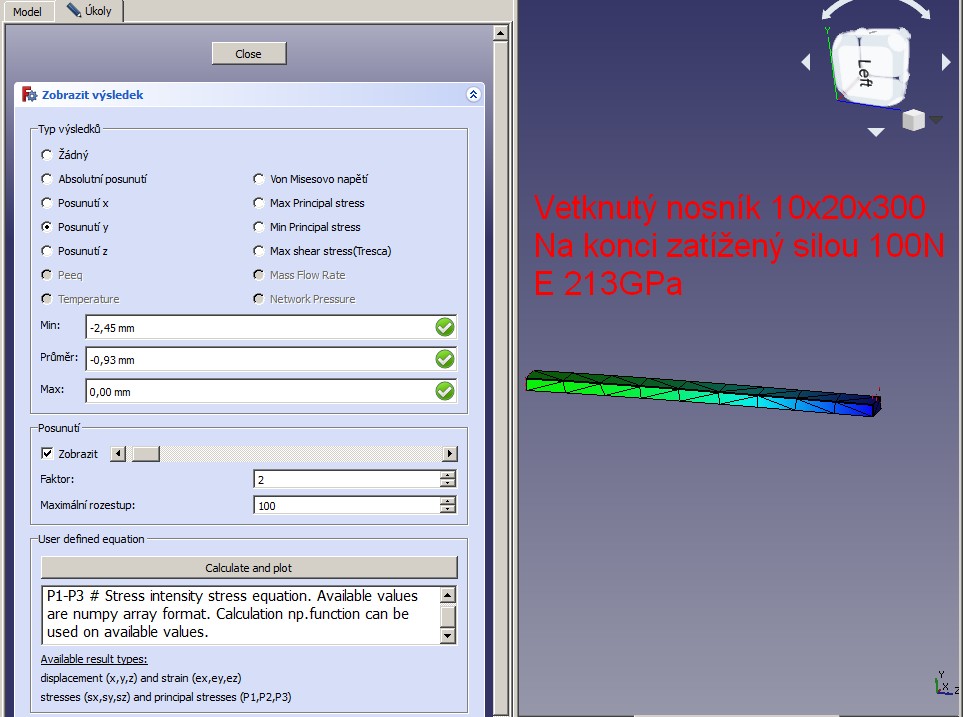Screen dimensions: 963x717
Task: Click the navigation cube Left face
Action: (868, 66)
